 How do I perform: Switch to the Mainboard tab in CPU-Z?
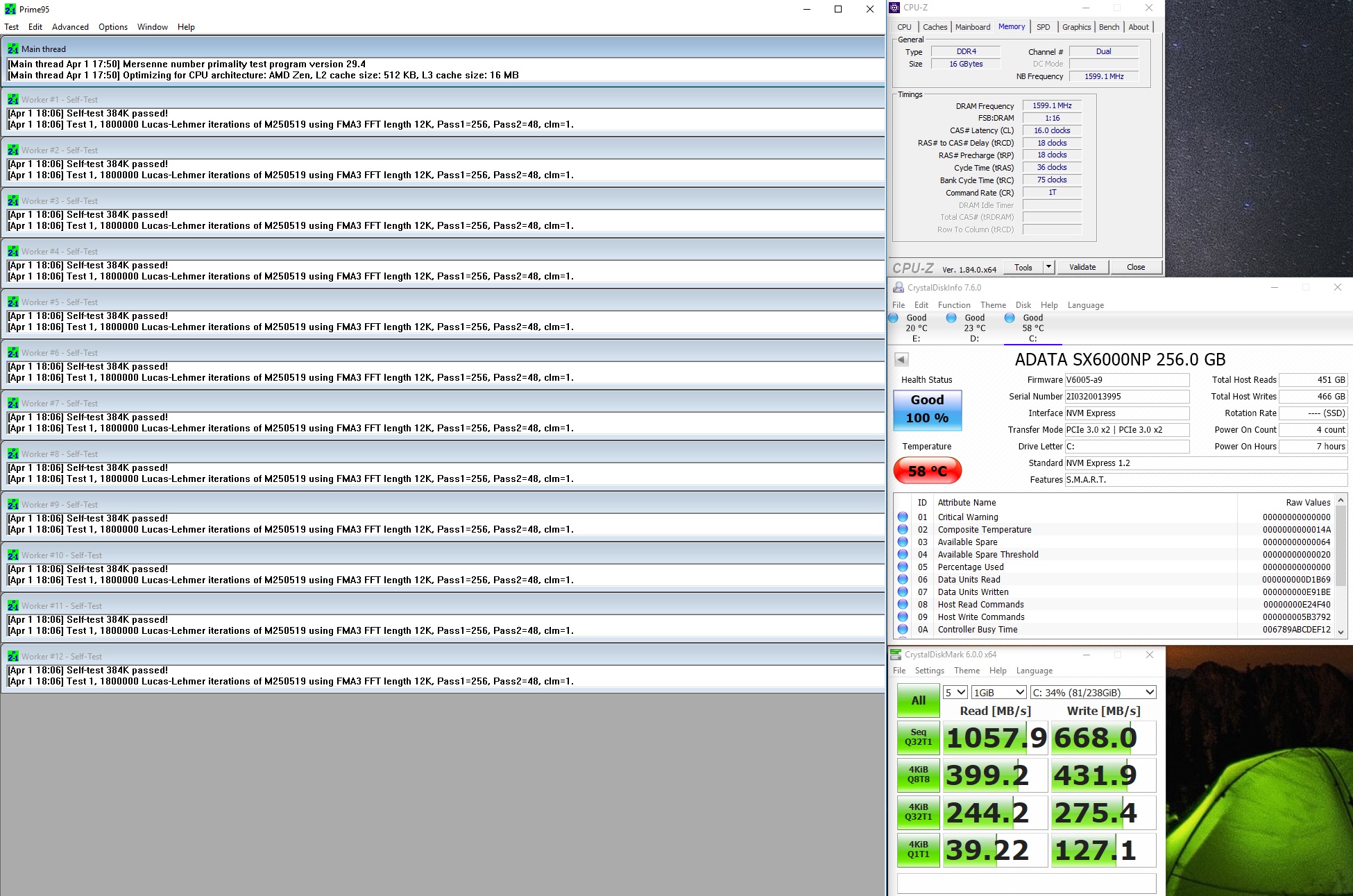click(x=973, y=27)
